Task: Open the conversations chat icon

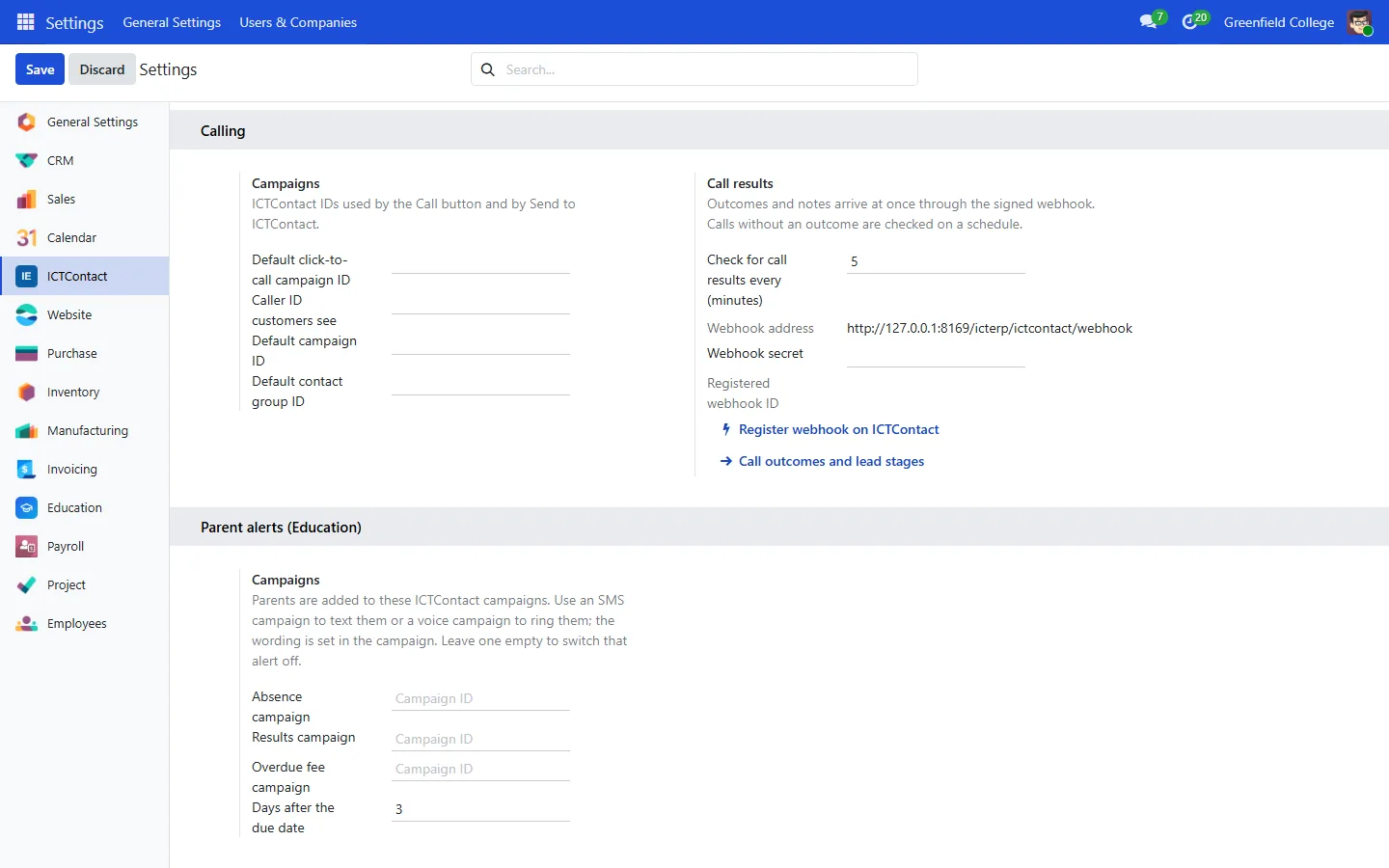Action: 1148,21
